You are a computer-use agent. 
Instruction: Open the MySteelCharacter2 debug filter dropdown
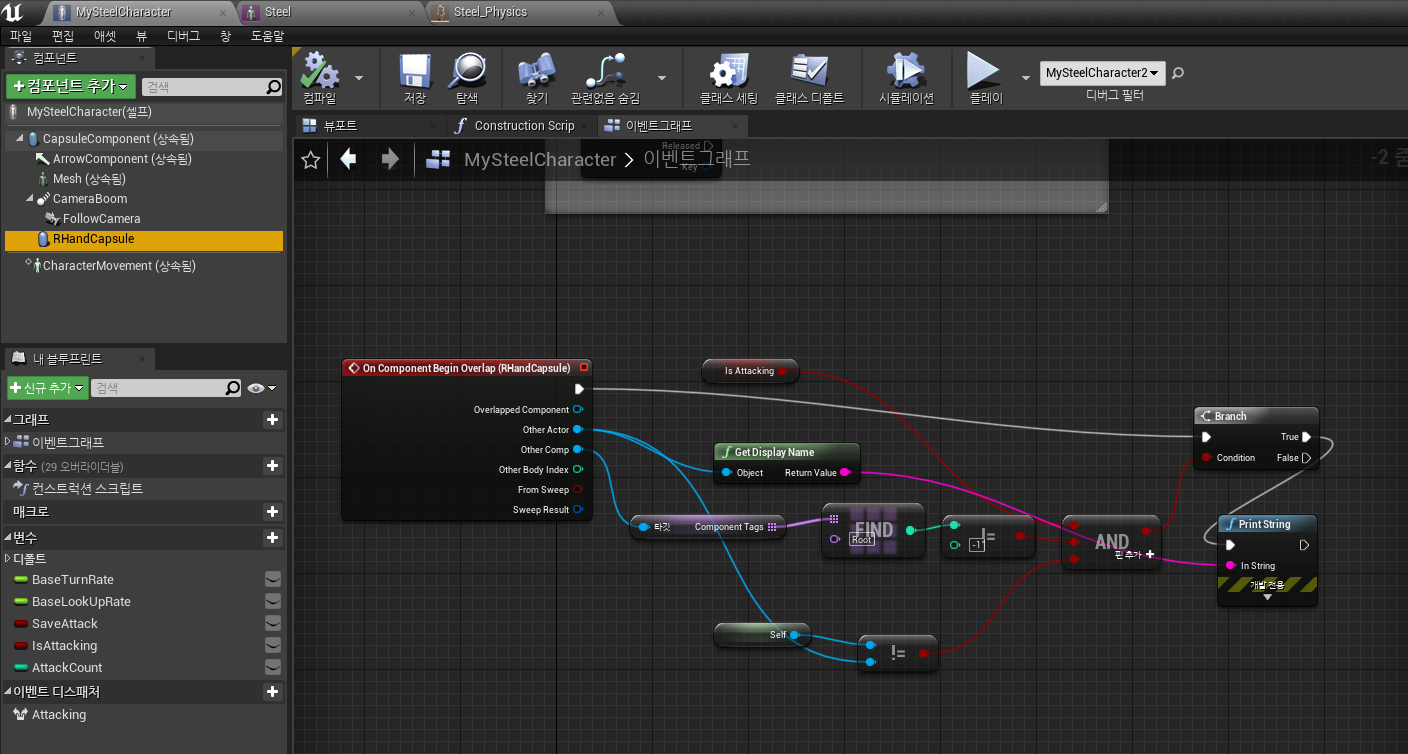pos(1103,73)
